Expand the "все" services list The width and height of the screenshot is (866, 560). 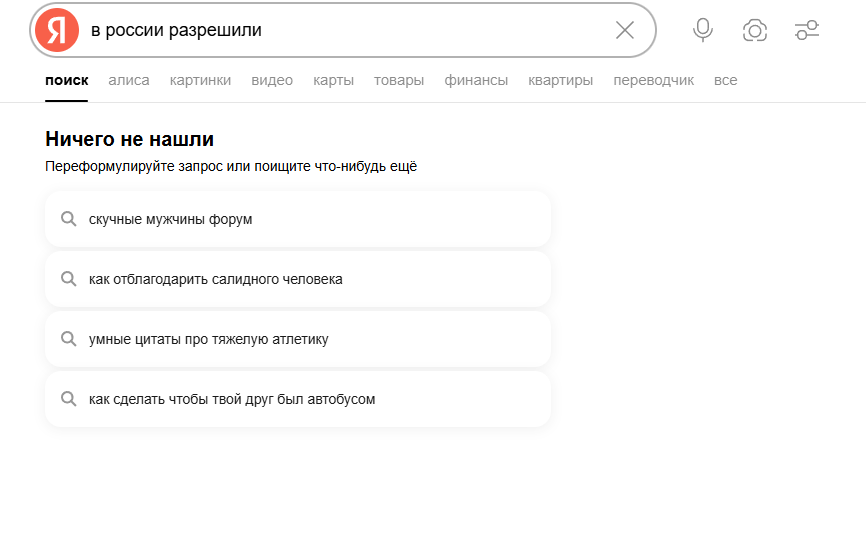(726, 80)
